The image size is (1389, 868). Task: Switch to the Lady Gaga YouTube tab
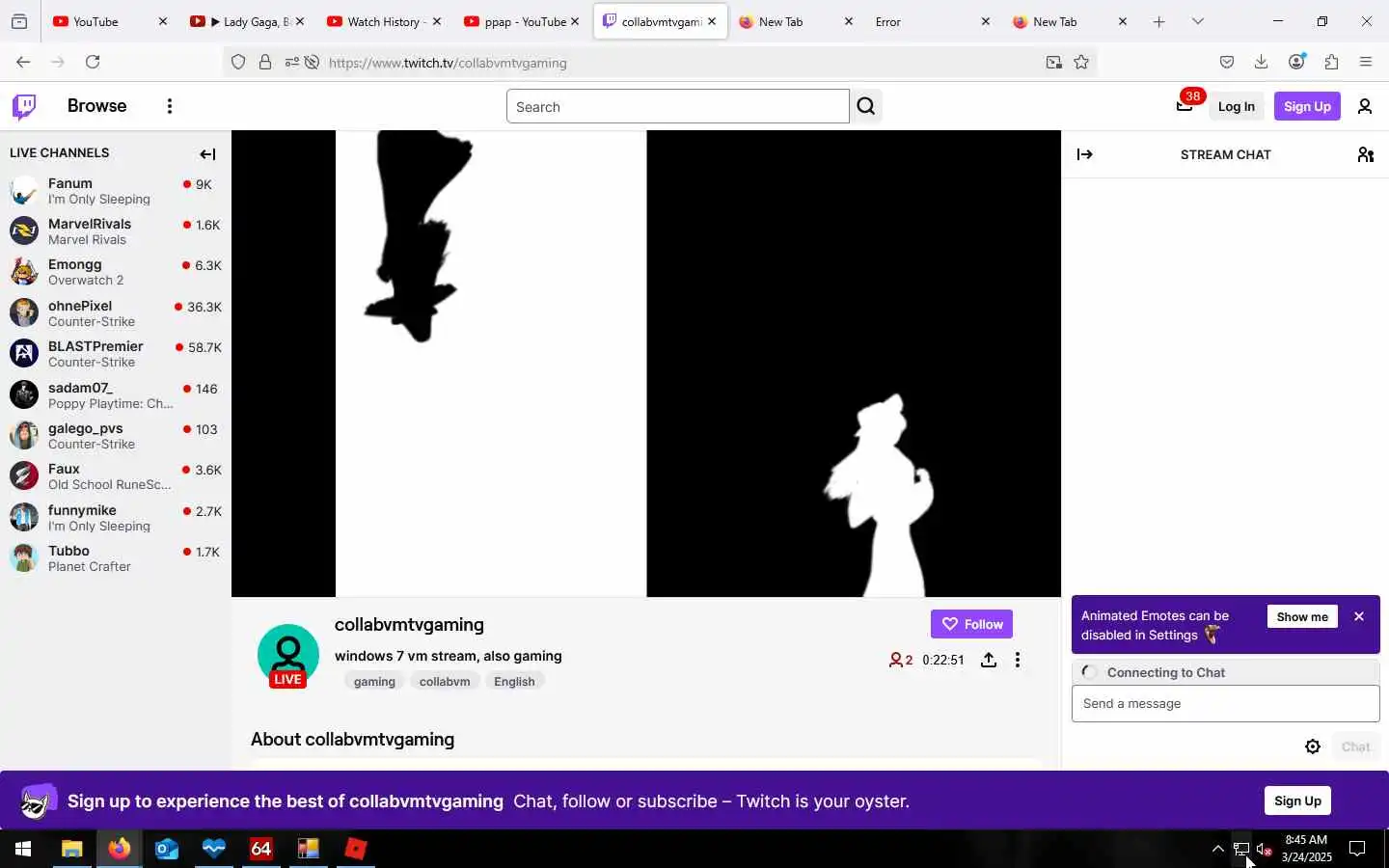tap(247, 21)
